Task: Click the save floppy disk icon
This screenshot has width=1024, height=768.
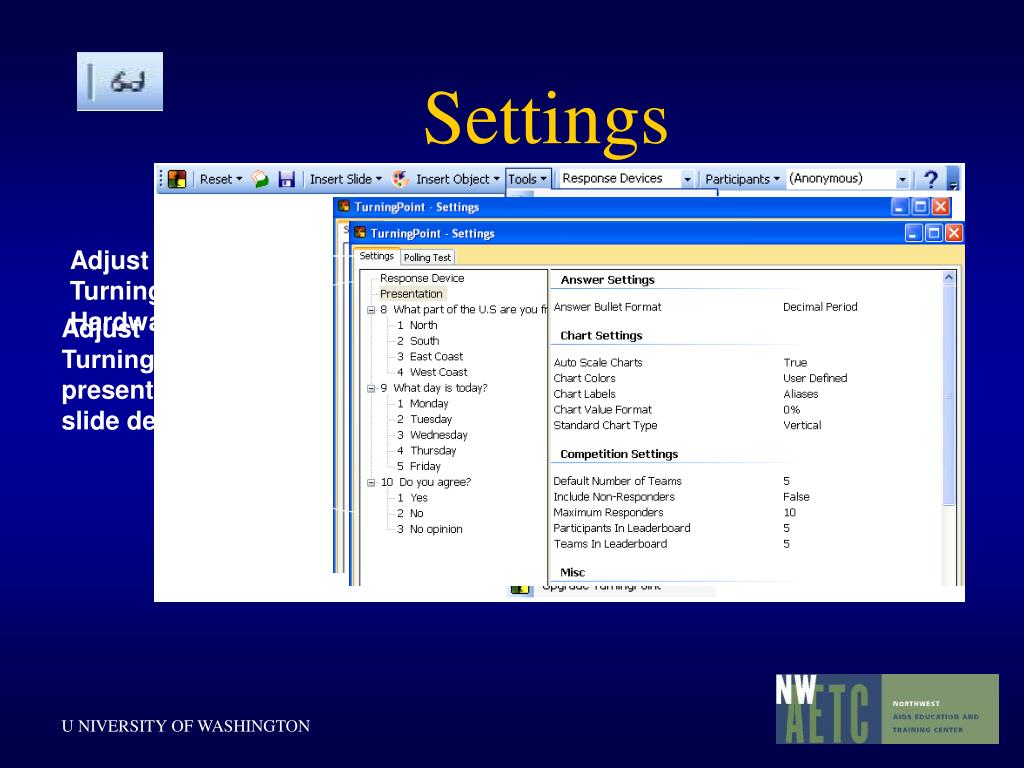Action: 287,179
